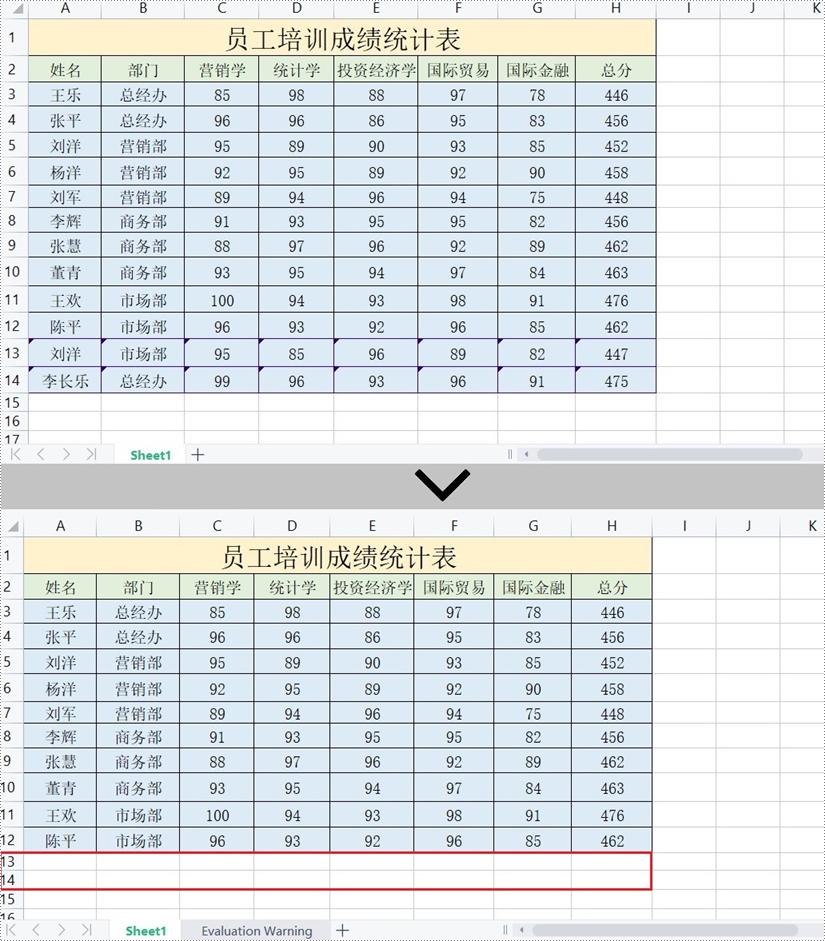Select total 475 cell in top spreadsheet

[616, 380]
